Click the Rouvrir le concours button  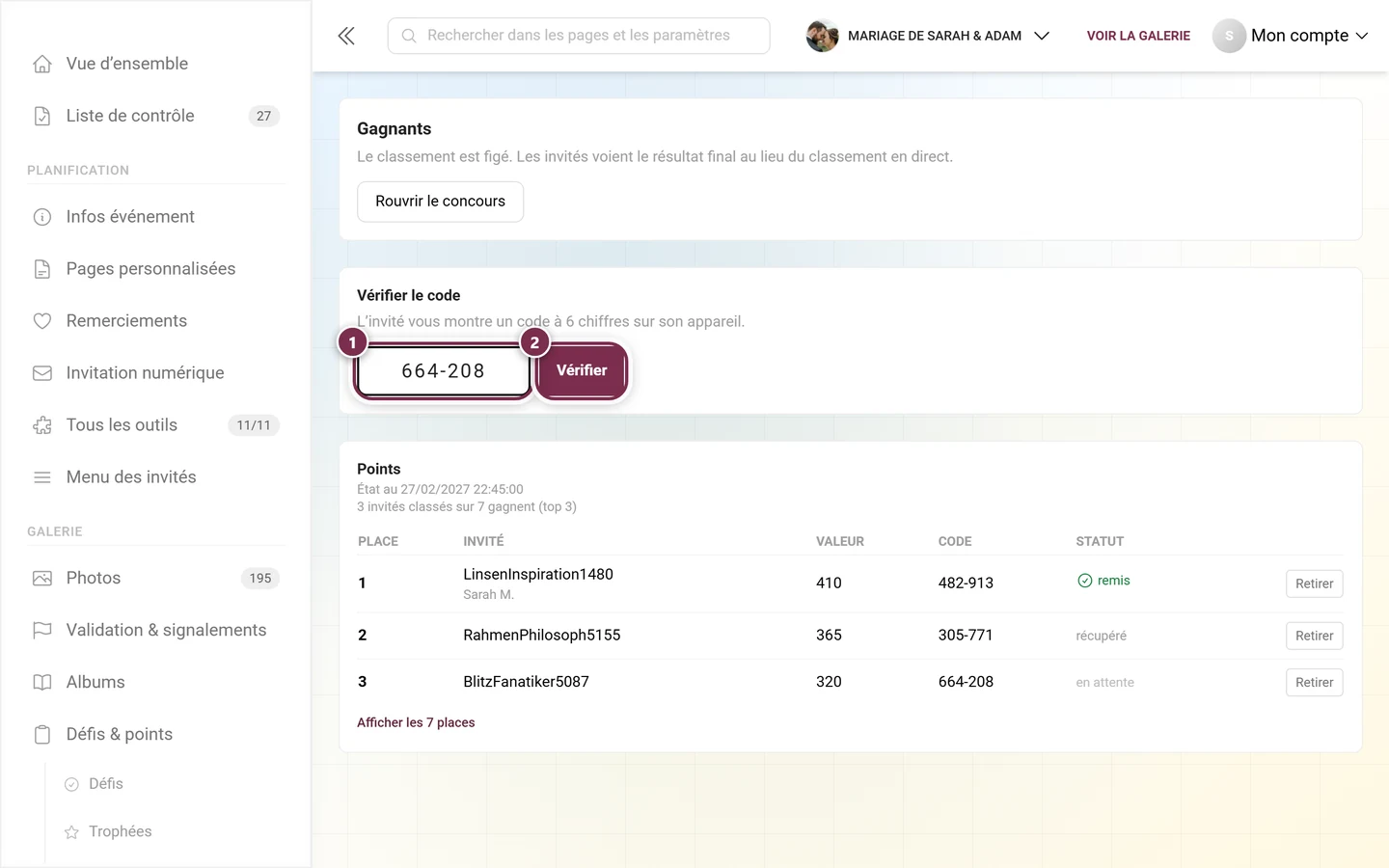coord(440,202)
